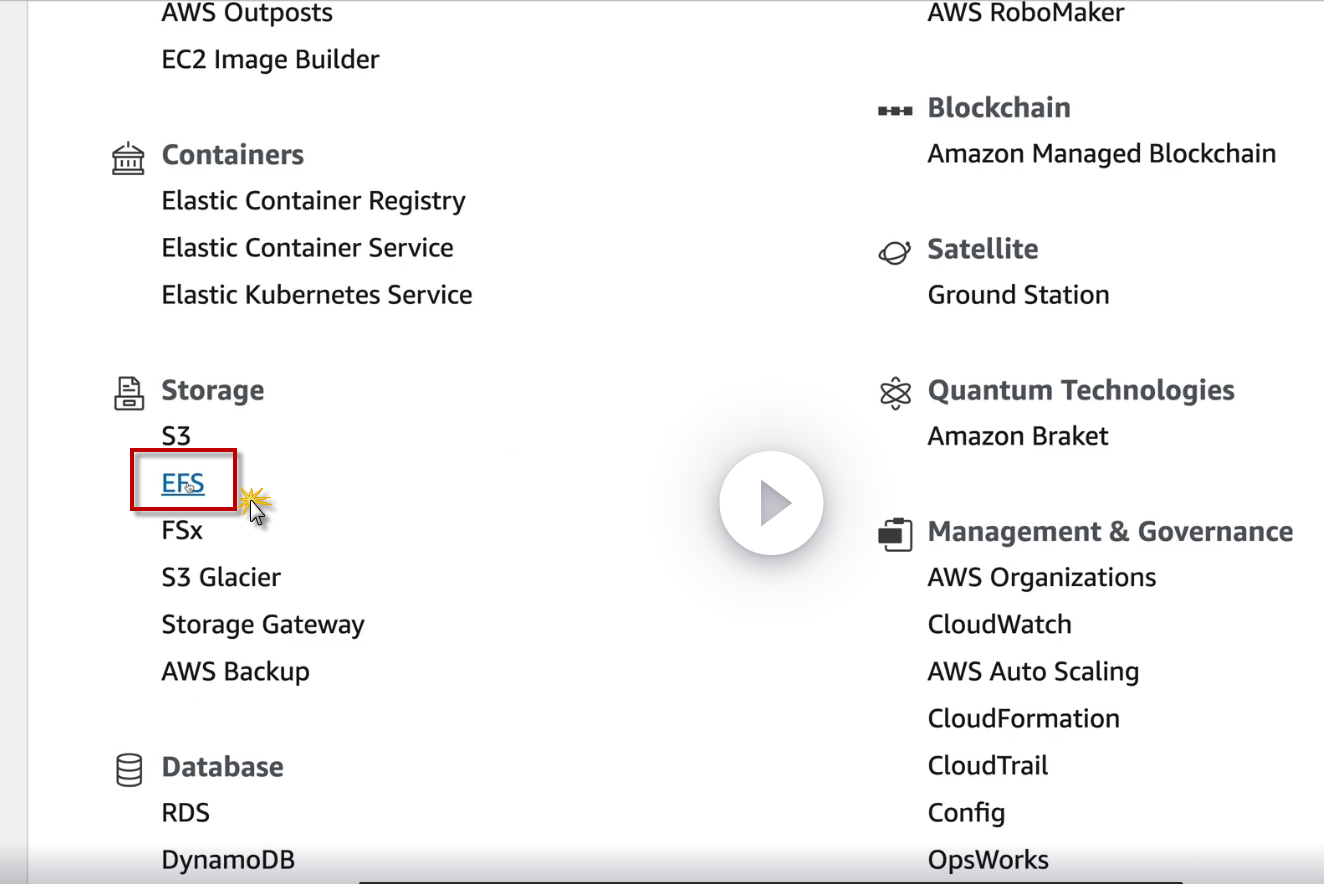Open Amazon Managed Blockchain
The width and height of the screenshot is (1324, 884).
coord(1101,154)
